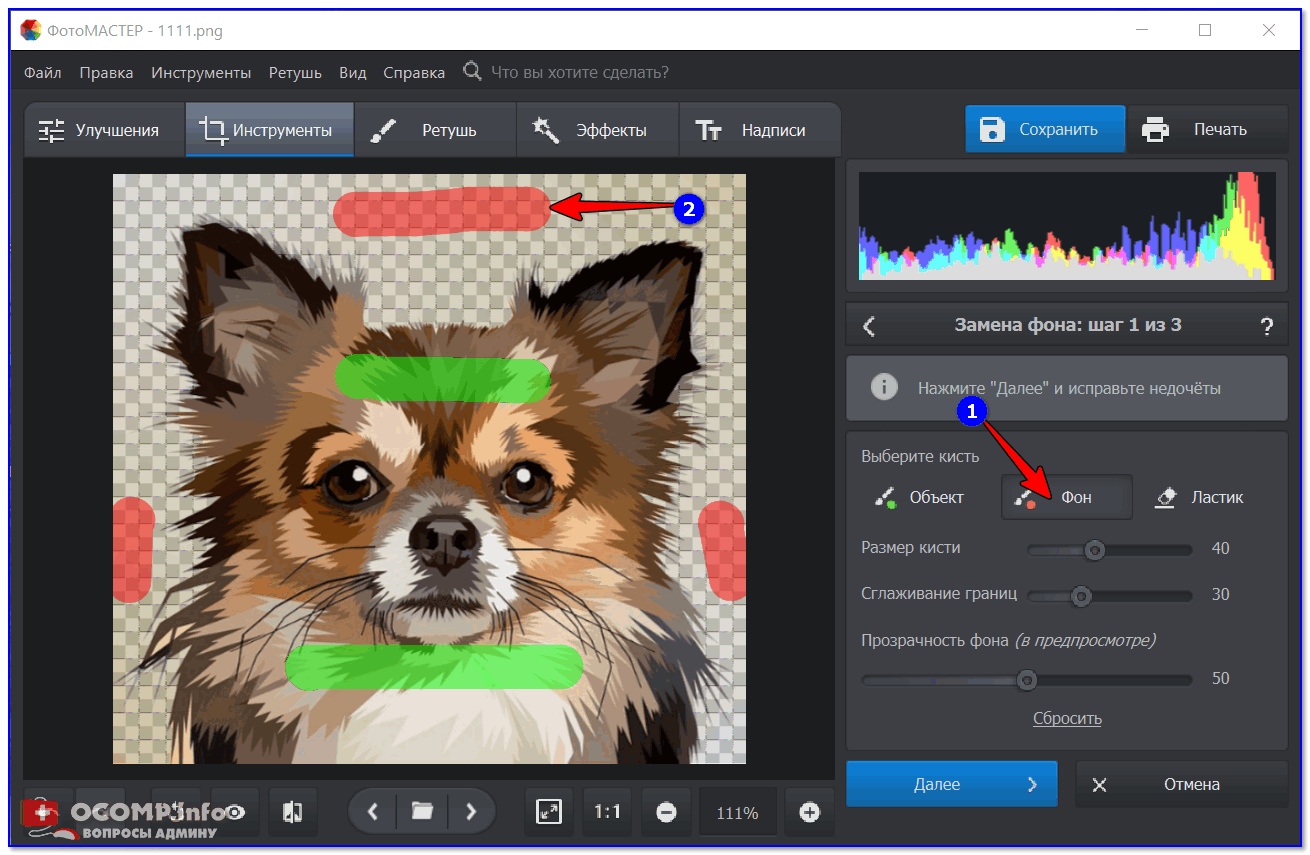
Task: Zoom in with the plus icon
Action: [809, 812]
